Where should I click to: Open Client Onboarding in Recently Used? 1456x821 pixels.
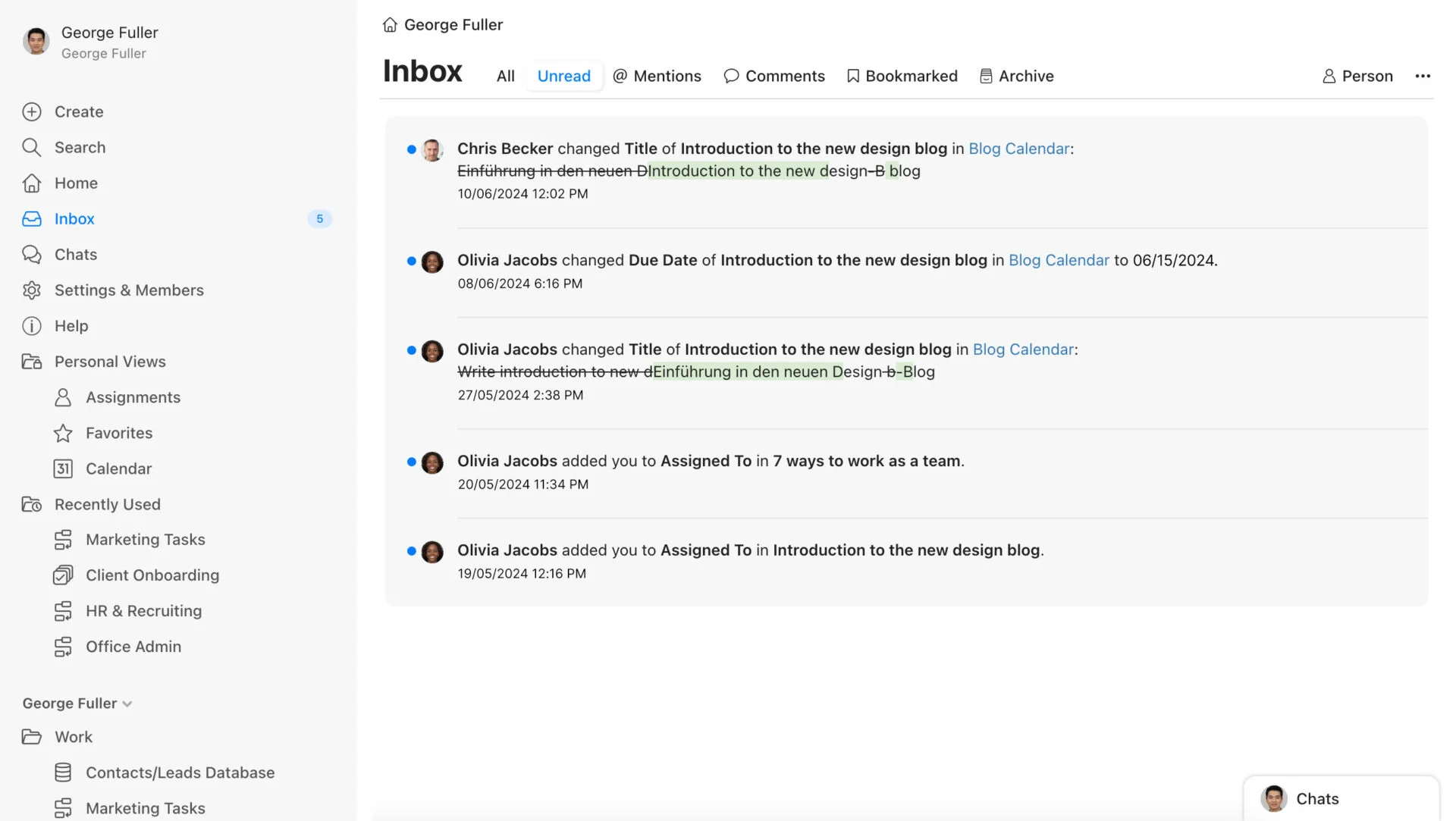point(152,575)
